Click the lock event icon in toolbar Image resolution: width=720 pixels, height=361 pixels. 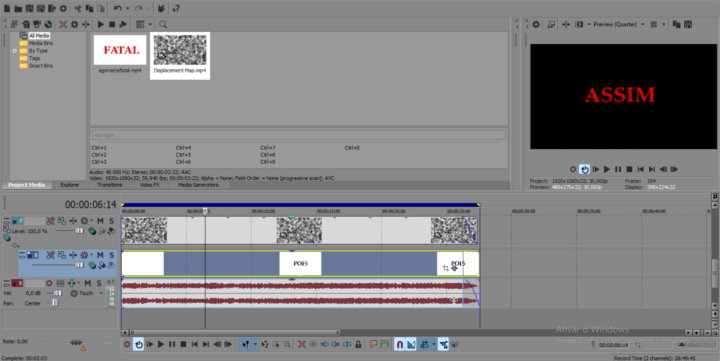coord(358,344)
